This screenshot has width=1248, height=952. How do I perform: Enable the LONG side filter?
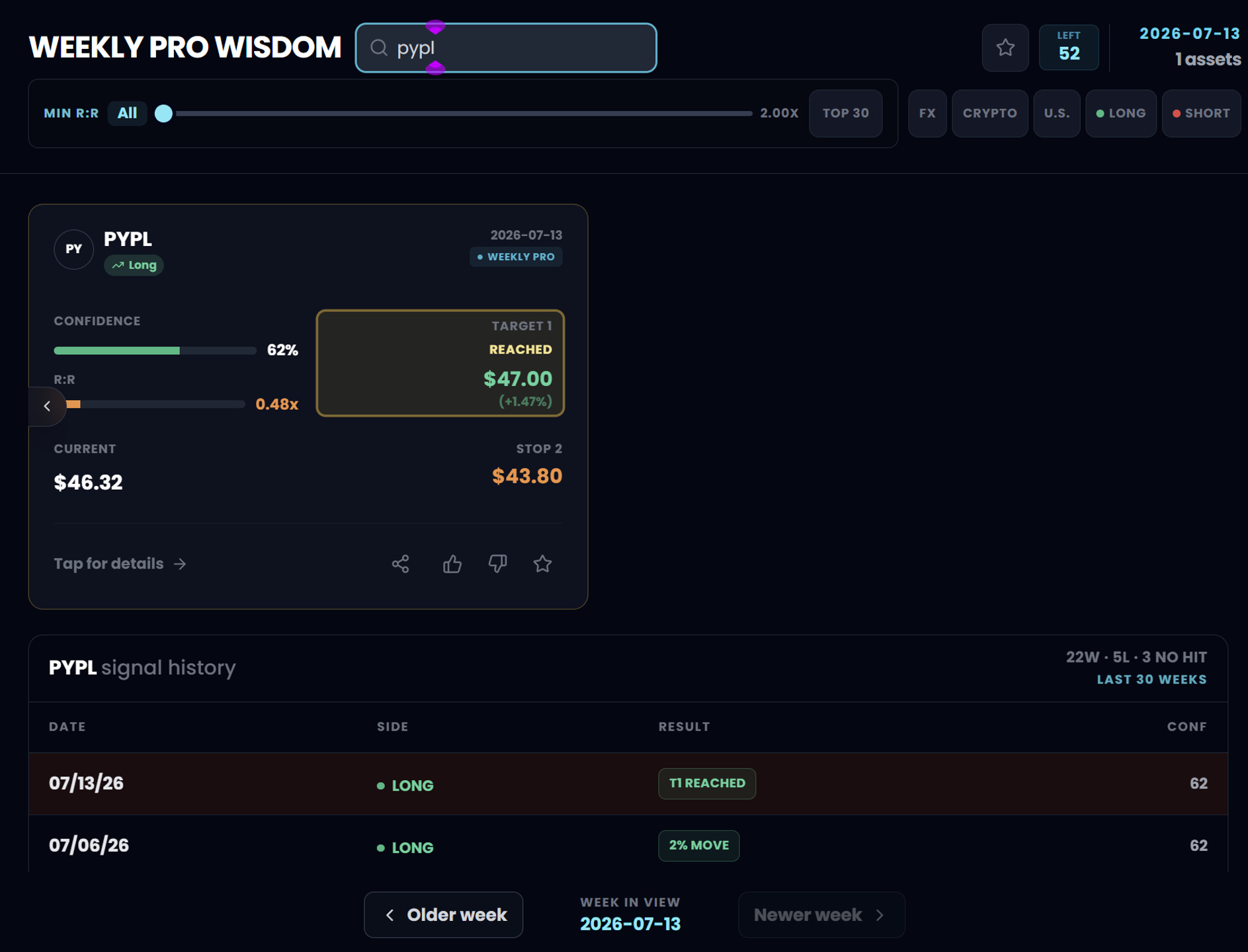[1121, 113]
